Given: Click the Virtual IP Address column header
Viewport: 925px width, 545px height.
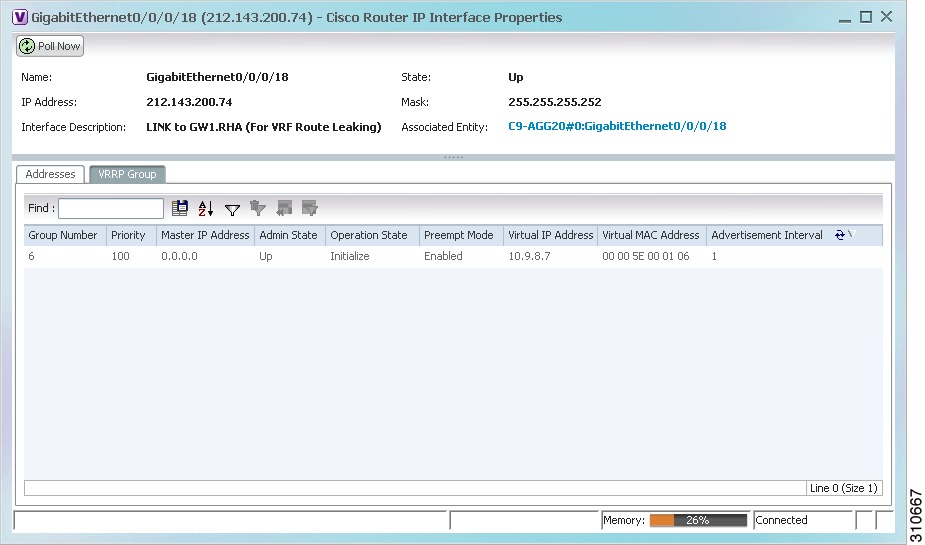Looking at the screenshot, I should pyautogui.click(x=550, y=235).
